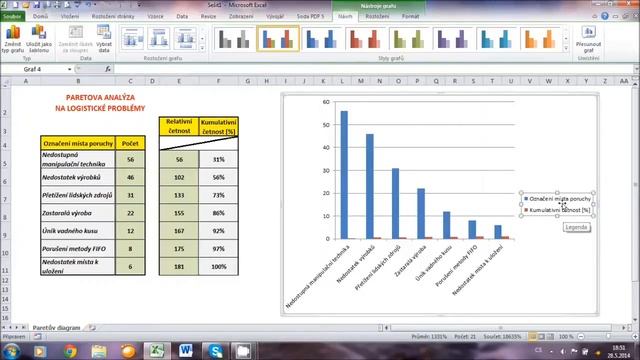The height and width of the screenshot is (360, 640).
Task: Select the Kumulativní četnost [%] header cell
Action: [x=218, y=127]
